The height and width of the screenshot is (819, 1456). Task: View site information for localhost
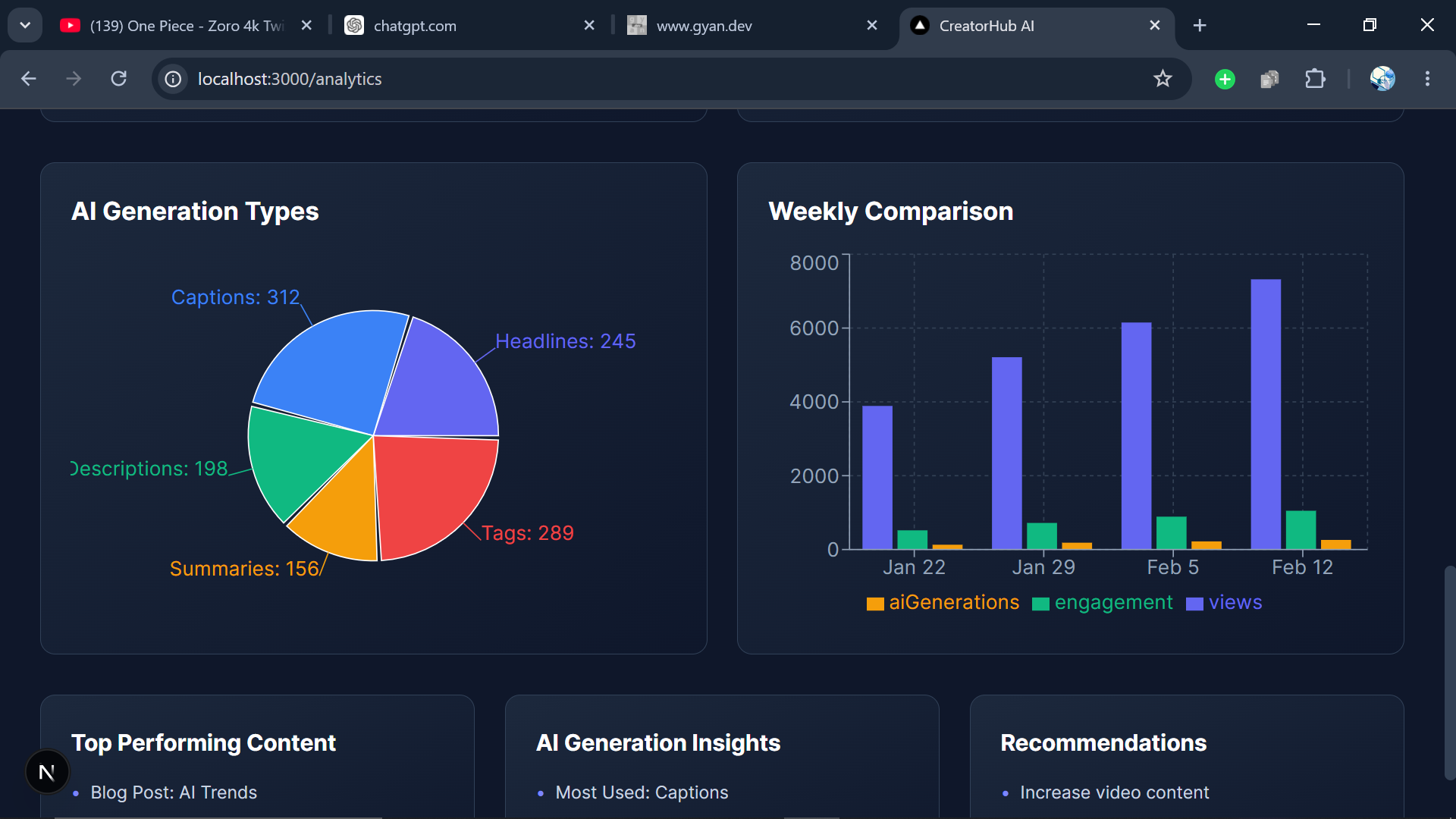coord(174,79)
